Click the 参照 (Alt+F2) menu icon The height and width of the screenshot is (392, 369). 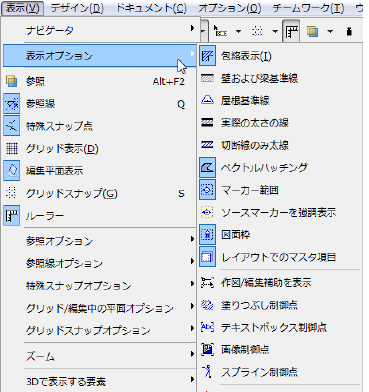pos(12,81)
